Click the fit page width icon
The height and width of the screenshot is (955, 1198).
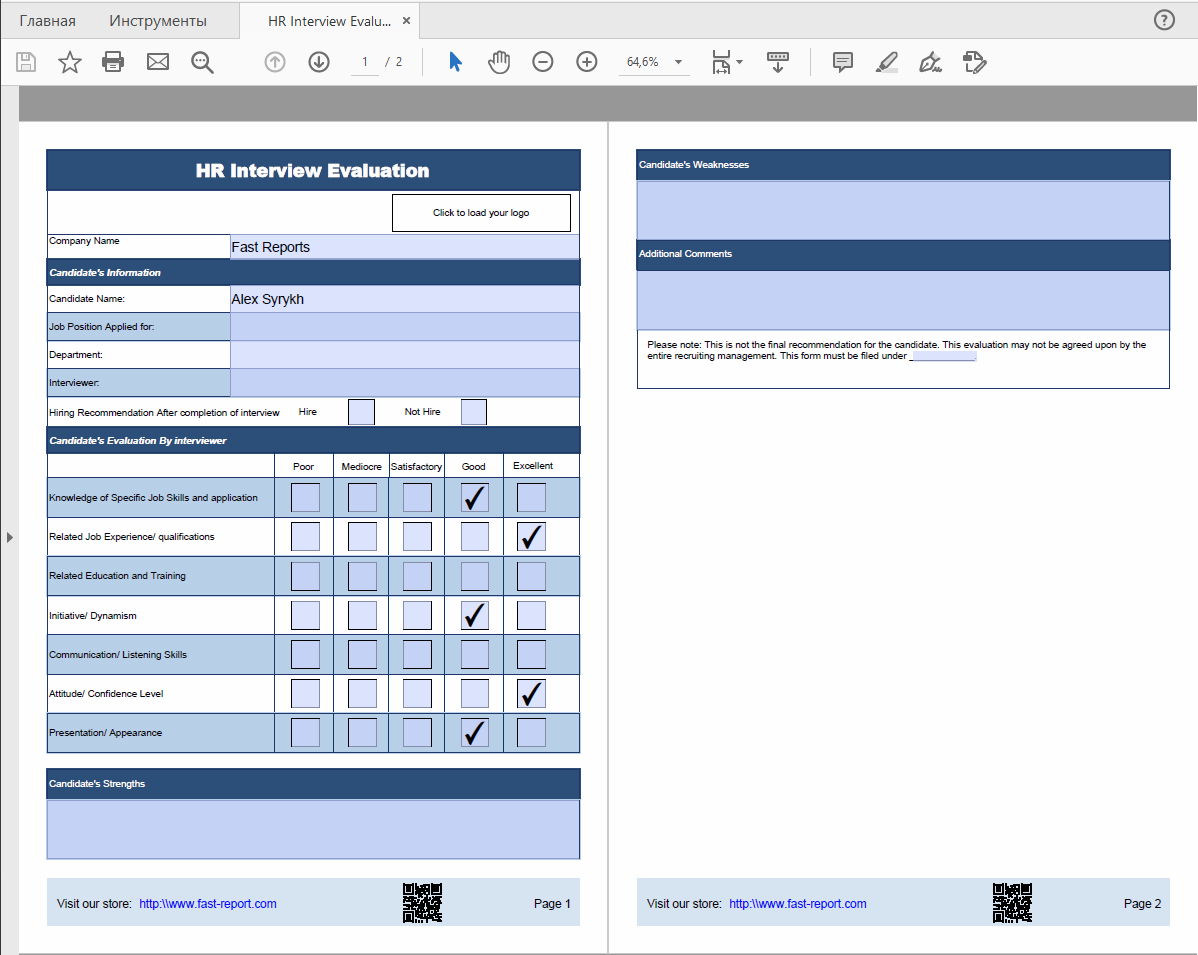(720, 62)
